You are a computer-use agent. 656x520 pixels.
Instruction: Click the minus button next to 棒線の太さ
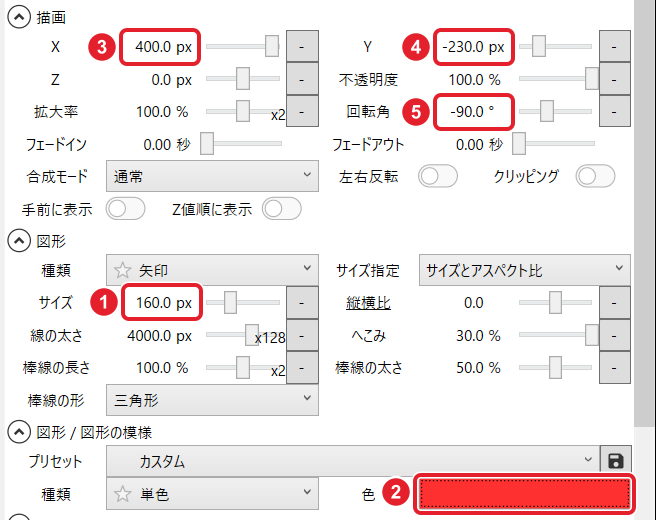click(615, 368)
